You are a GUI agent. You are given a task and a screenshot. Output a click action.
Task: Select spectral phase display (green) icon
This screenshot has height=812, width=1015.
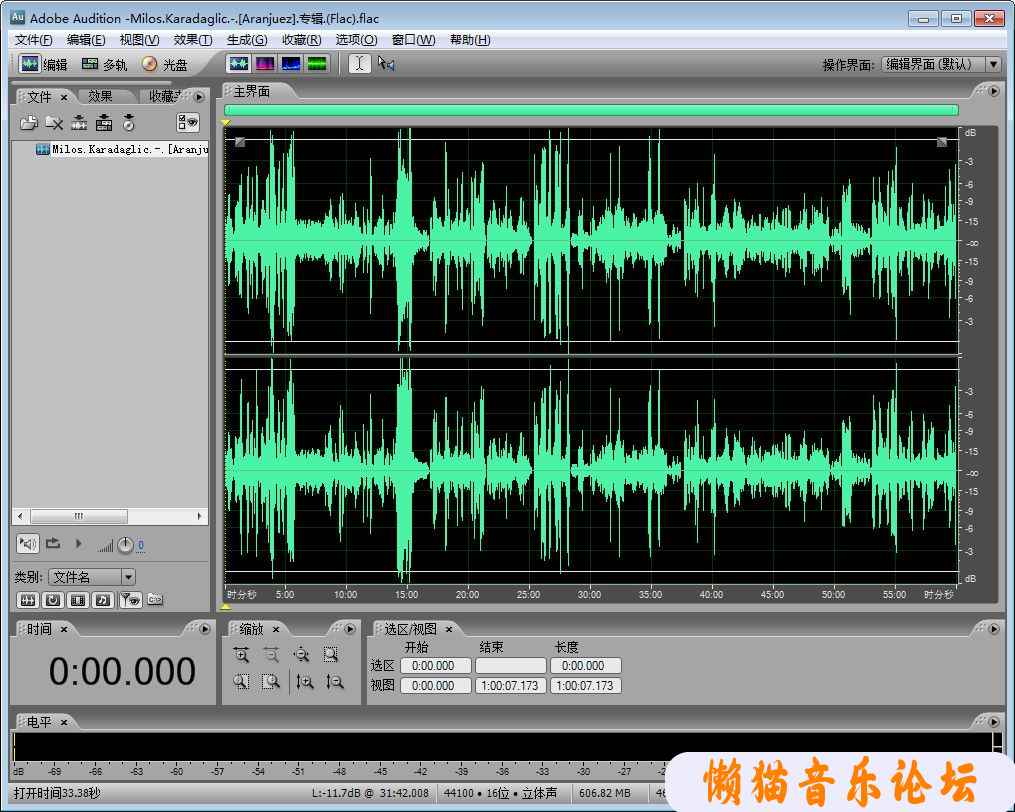point(317,63)
